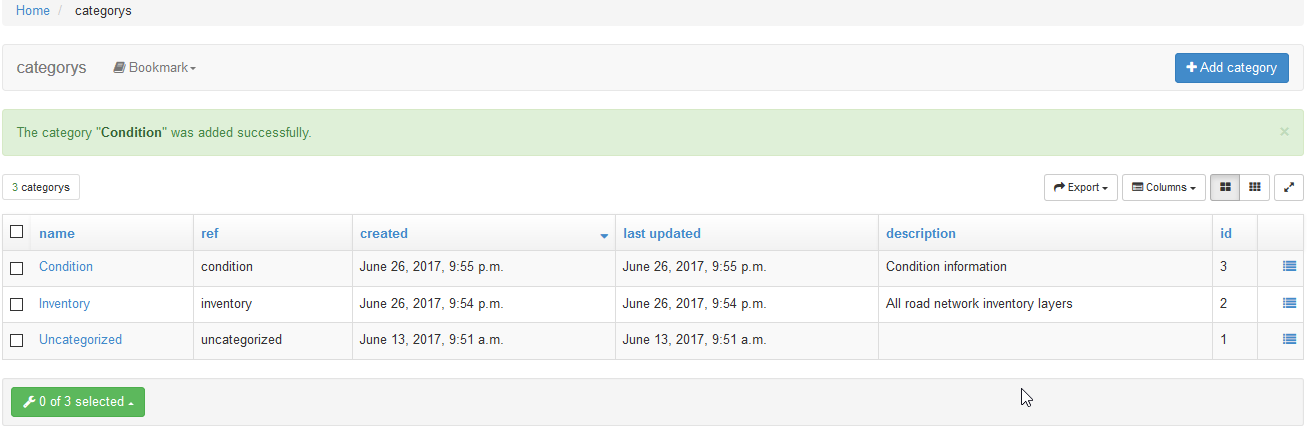The image size is (1313, 426).
Task: Click the Add category button
Action: 1231,68
